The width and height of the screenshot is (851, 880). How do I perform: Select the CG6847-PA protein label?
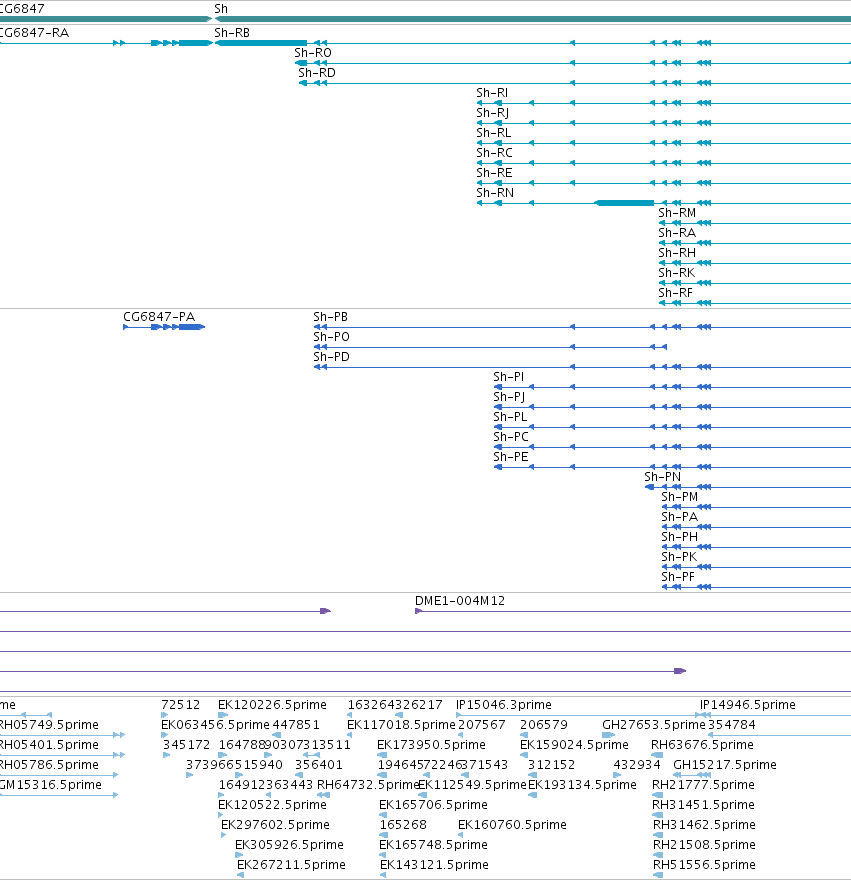click(x=159, y=317)
